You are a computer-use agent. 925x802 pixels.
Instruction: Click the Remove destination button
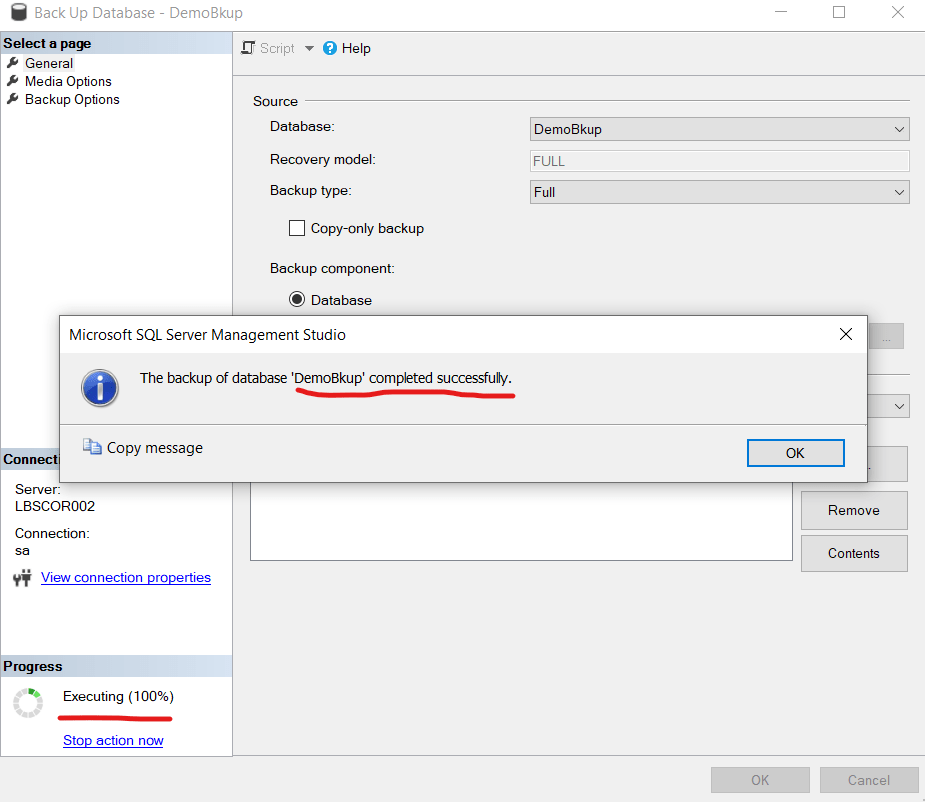pos(853,510)
